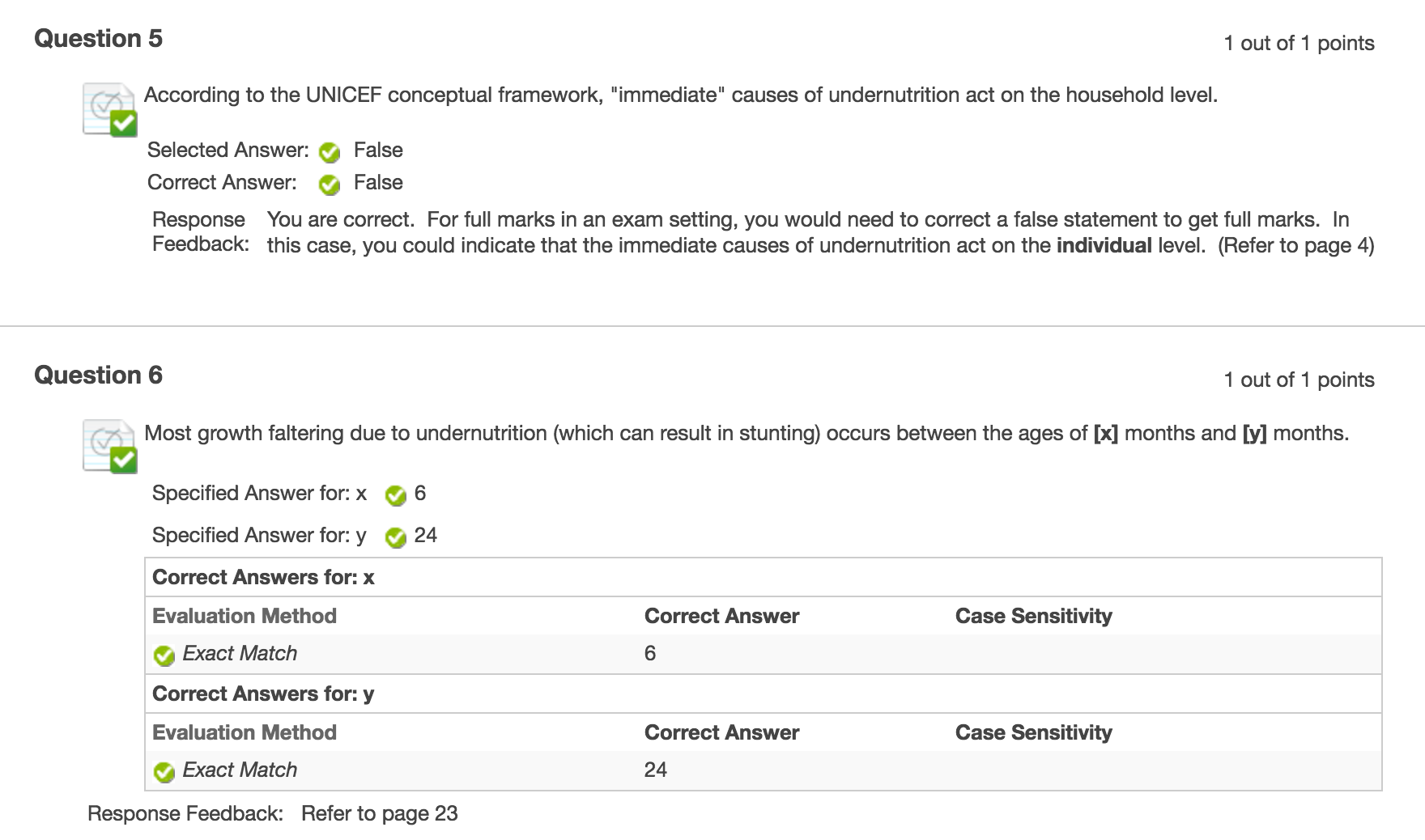Click 'Refer to page 23' feedback text
Image resolution: width=1425 pixels, height=840 pixels.
click(x=380, y=814)
